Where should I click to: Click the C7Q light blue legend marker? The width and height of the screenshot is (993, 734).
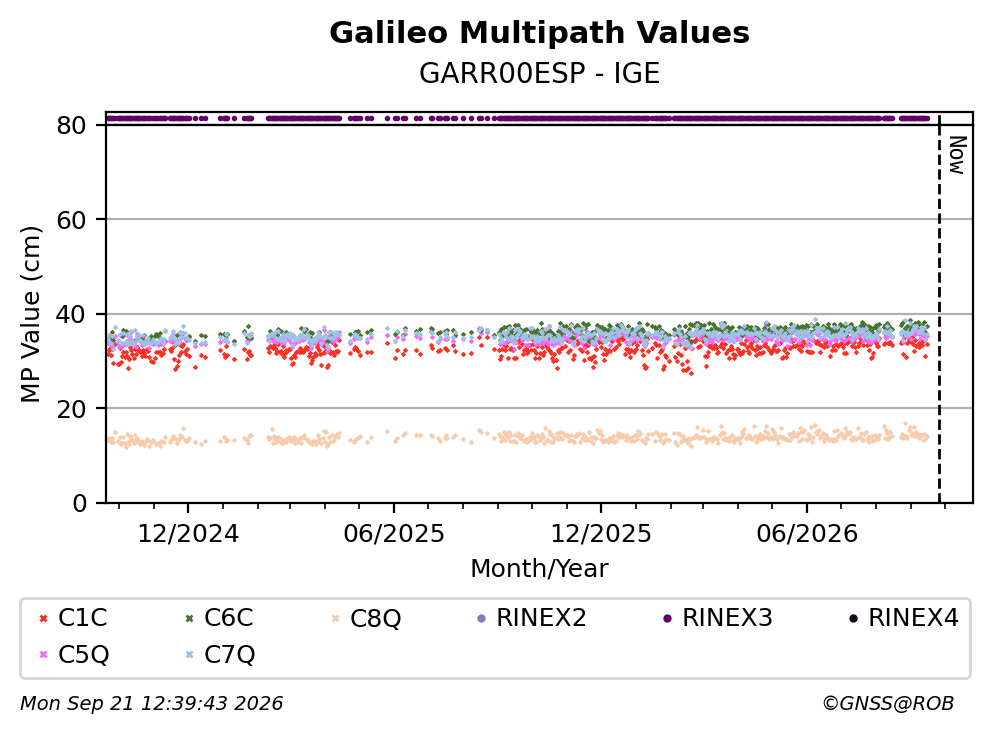(x=189, y=655)
